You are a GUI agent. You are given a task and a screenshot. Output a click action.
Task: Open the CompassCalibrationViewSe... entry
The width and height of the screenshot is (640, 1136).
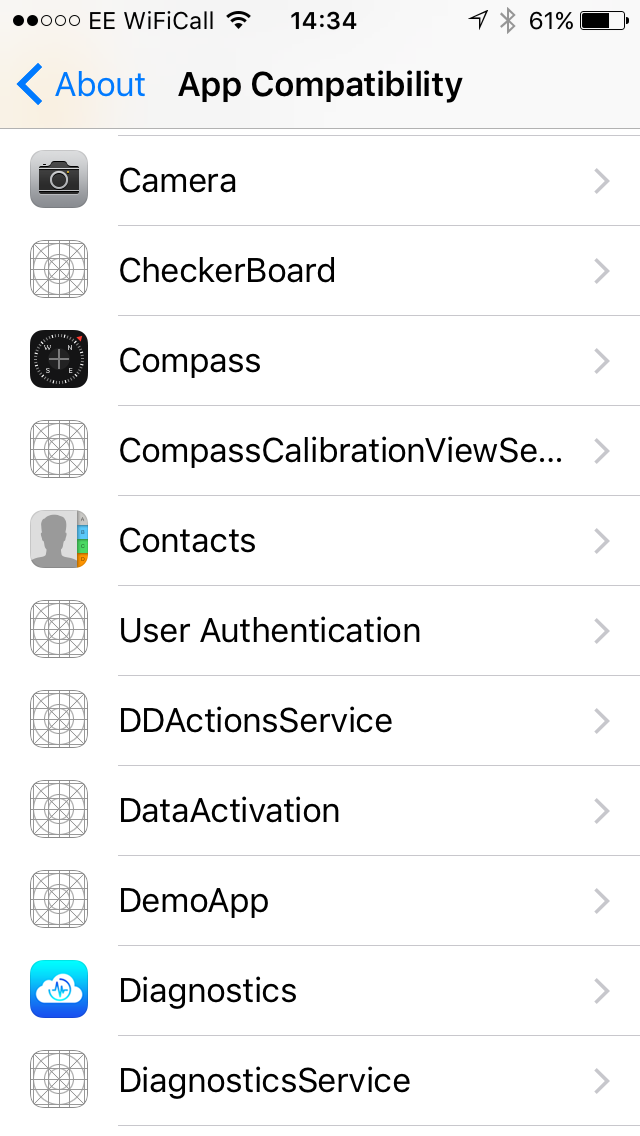(x=340, y=450)
